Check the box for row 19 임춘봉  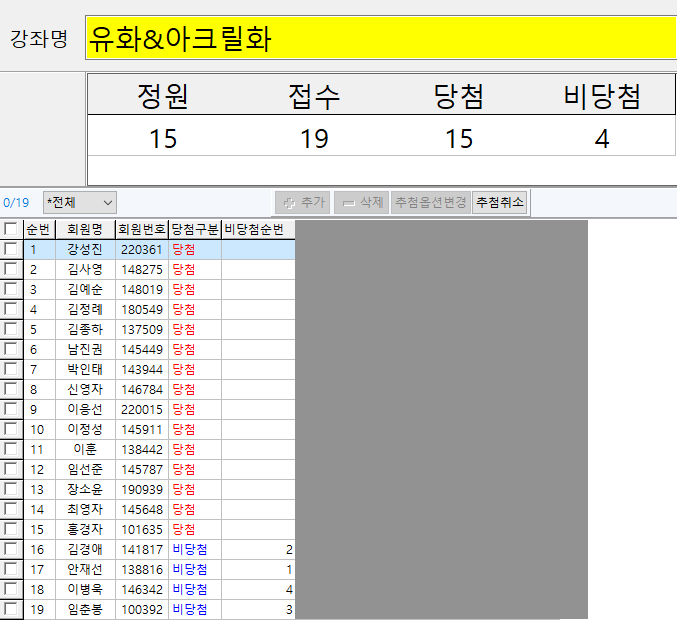pos(10,609)
